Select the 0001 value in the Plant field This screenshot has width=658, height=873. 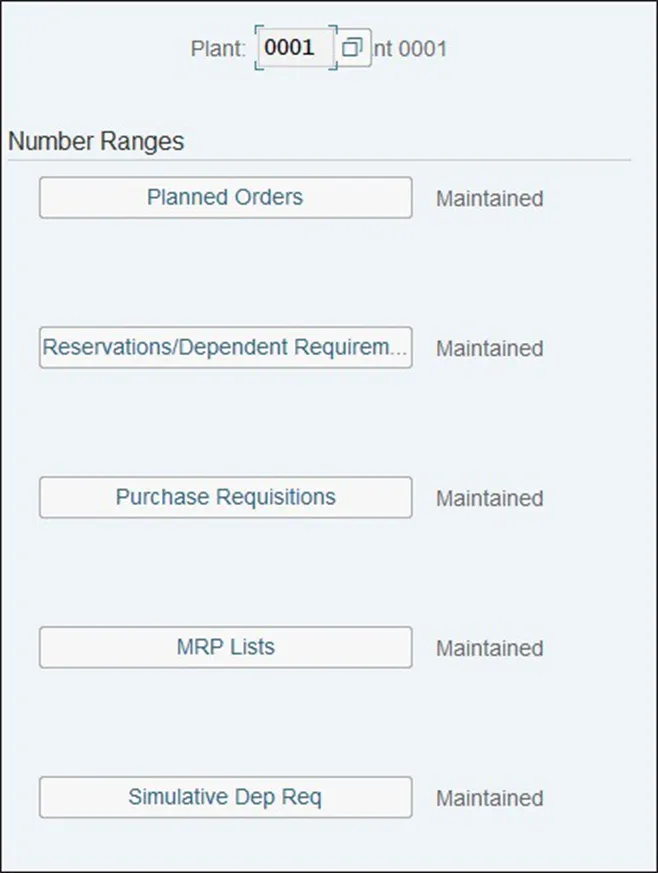289,48
